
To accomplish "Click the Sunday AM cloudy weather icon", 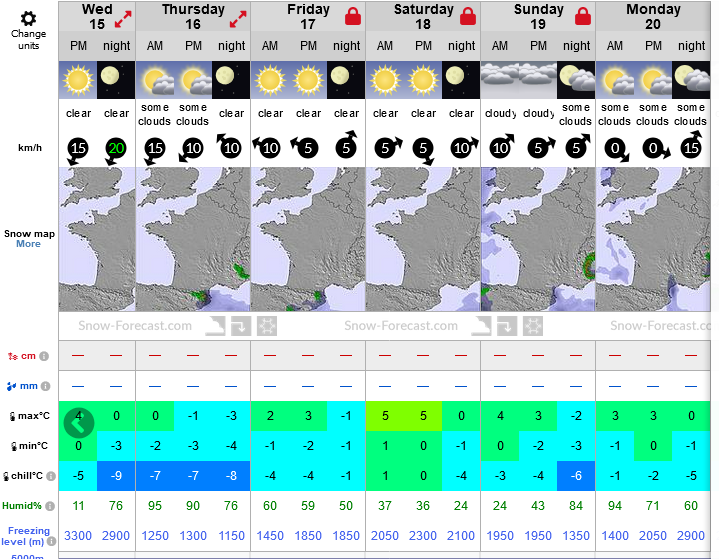I will pyautogui.click(x=500, y=80).
